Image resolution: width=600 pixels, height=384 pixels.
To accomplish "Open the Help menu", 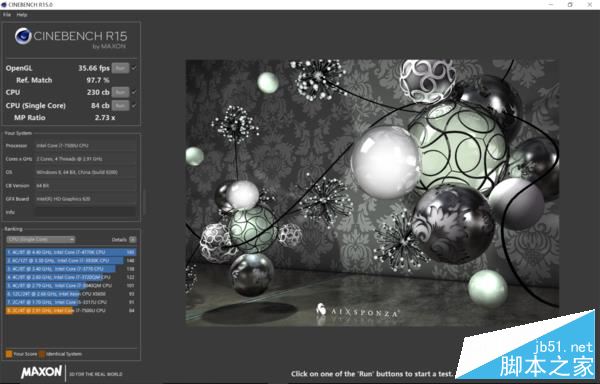I will pos(22,15).
